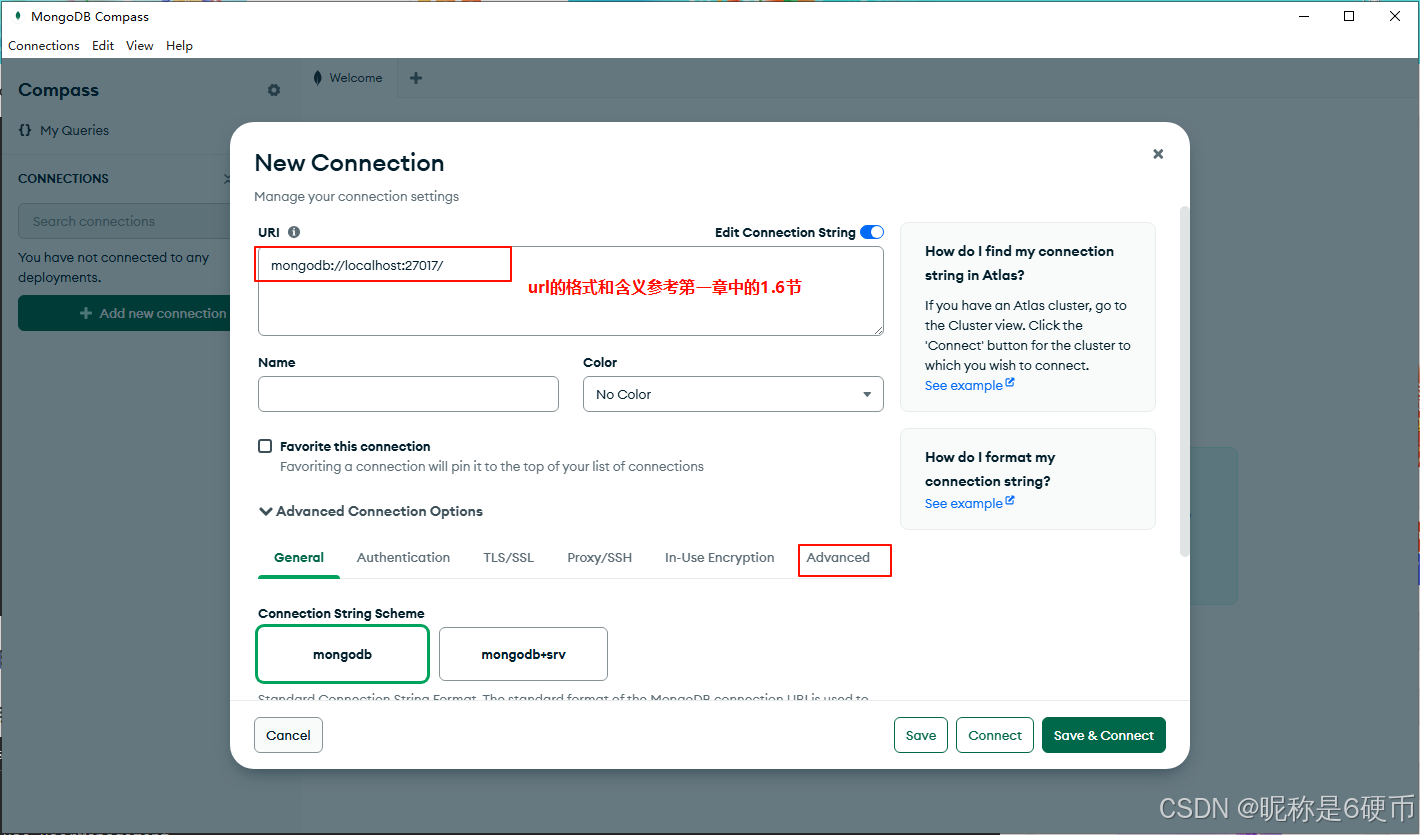Viewport: 1420px width, 835px height.
Task: Switch to the TLS/SSL tab
Action: (x=508, y=558)
